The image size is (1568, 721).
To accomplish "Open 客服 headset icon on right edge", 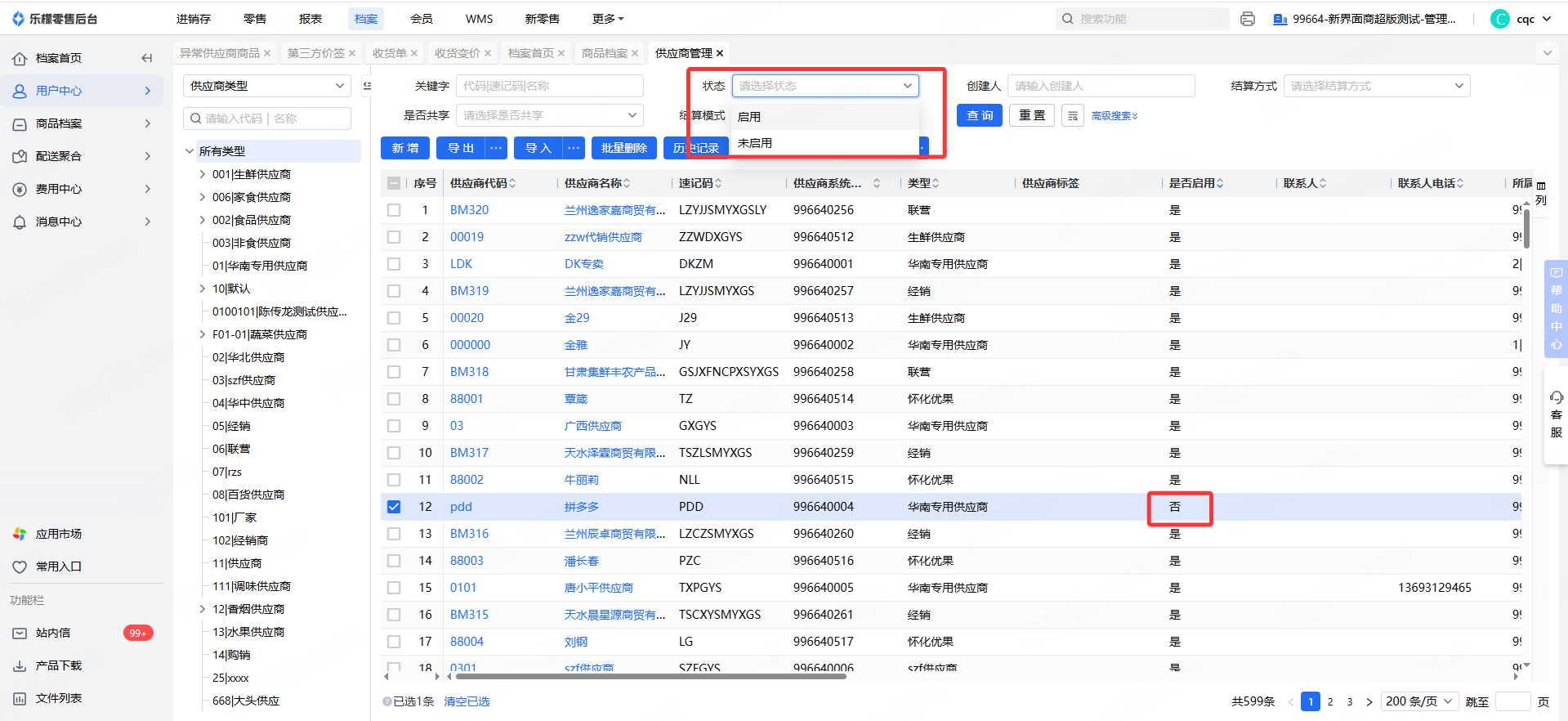I will (1556, 397).
